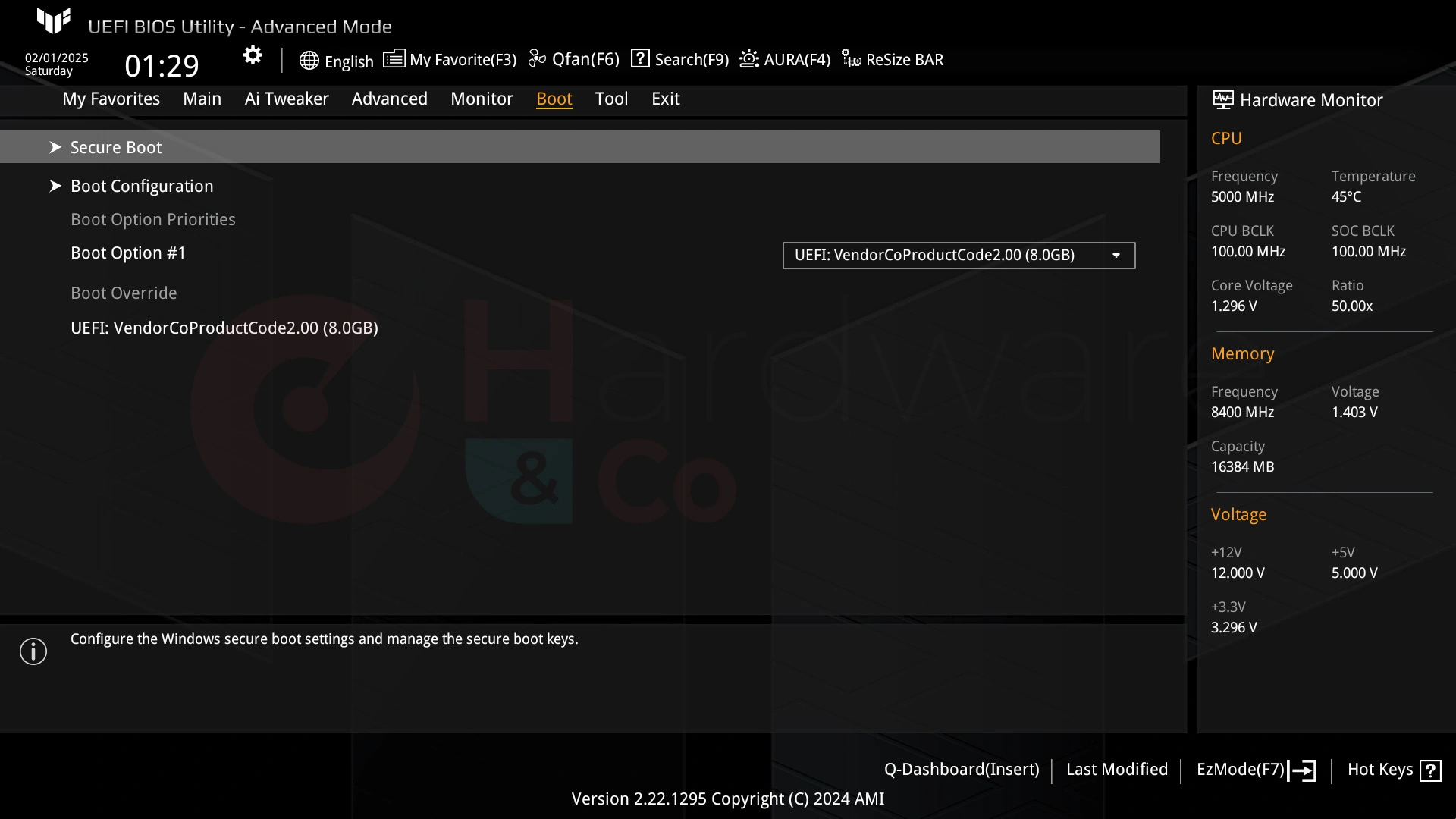The height and width of the screenshot is (819, 1456).
Task: Click the Last Modified button
Action: pyautogui.click(x=1117, y=769)
